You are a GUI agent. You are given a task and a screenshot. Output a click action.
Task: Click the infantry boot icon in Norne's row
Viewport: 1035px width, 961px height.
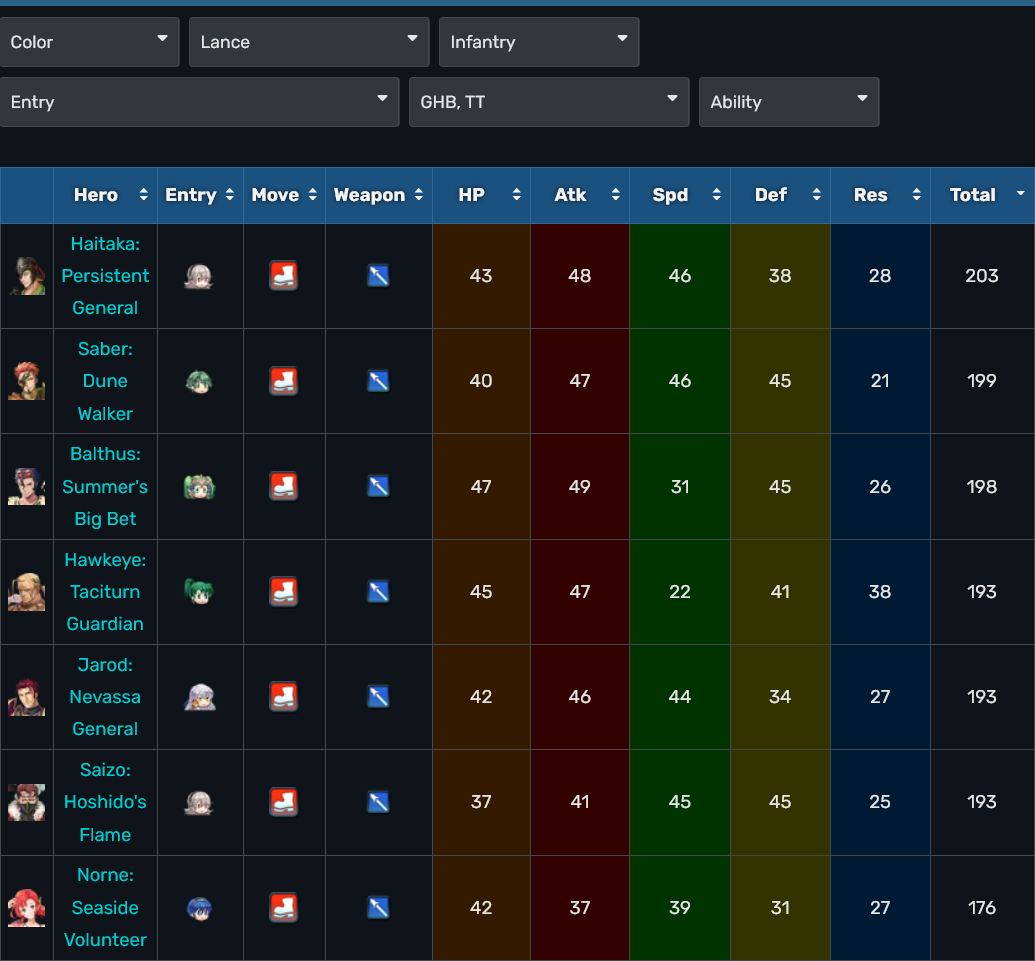tap(284, 908)
